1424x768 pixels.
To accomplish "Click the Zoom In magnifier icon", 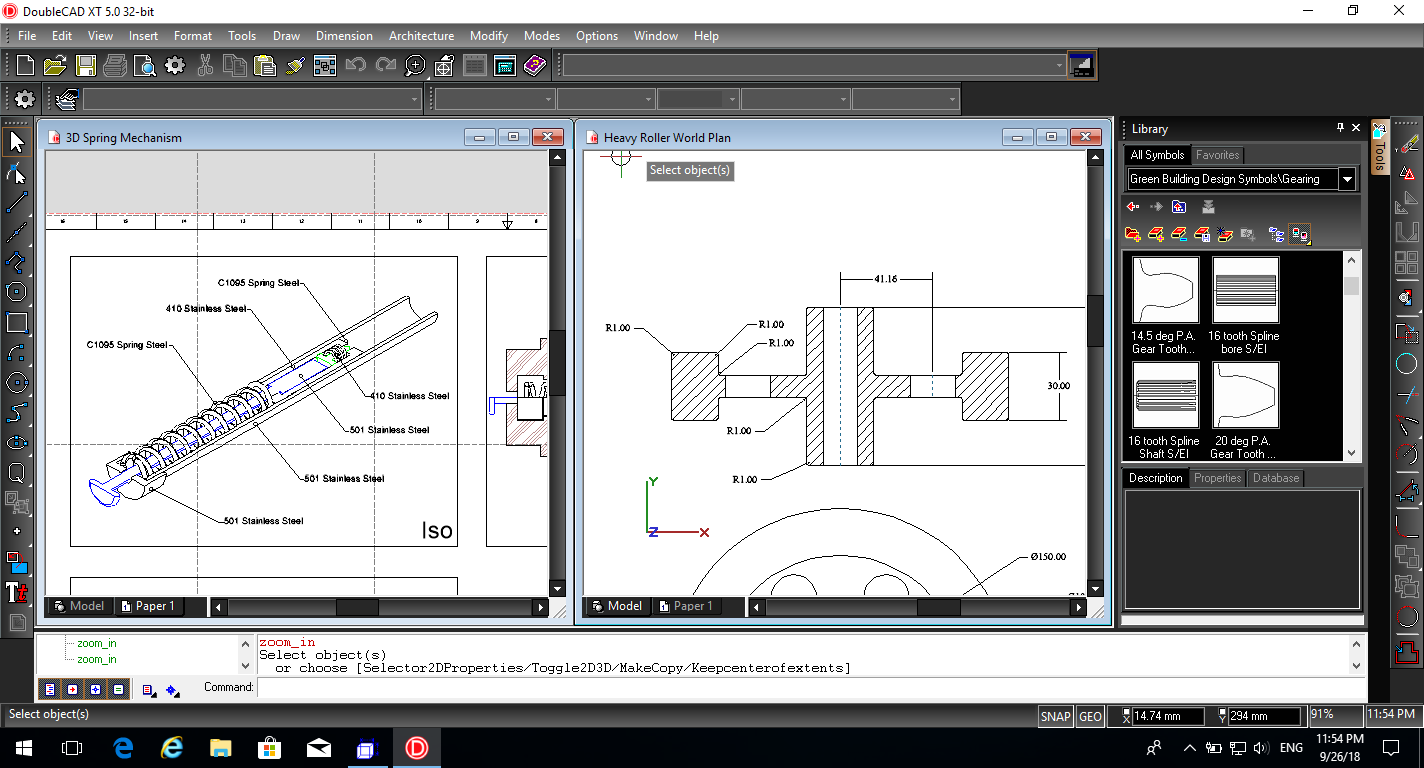I will (415, 66).
